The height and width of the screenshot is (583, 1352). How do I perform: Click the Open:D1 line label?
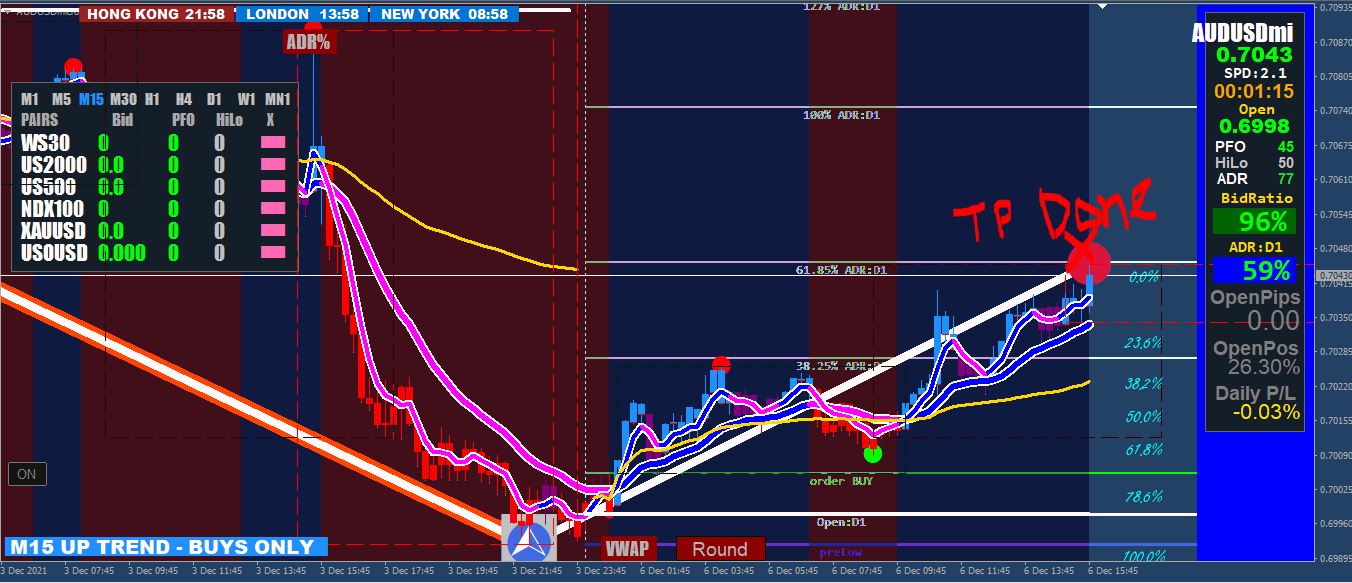[x=841, y=521]
